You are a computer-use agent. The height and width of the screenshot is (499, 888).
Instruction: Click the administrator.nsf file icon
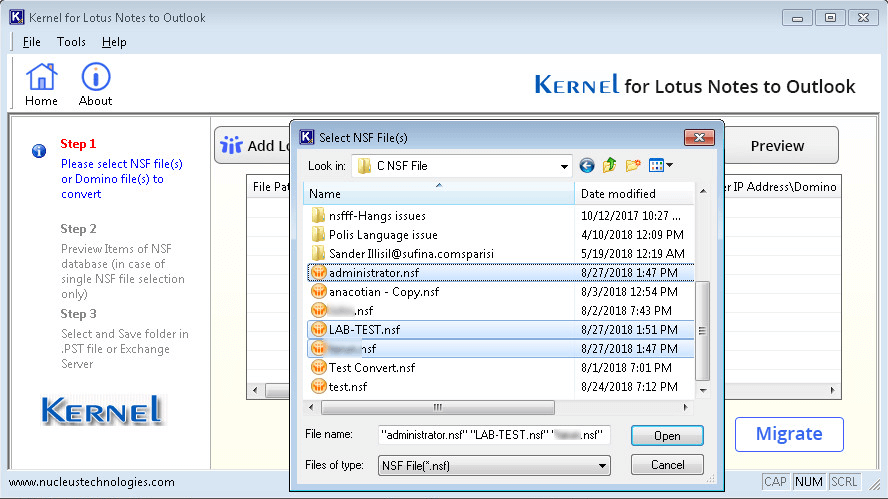319,272
